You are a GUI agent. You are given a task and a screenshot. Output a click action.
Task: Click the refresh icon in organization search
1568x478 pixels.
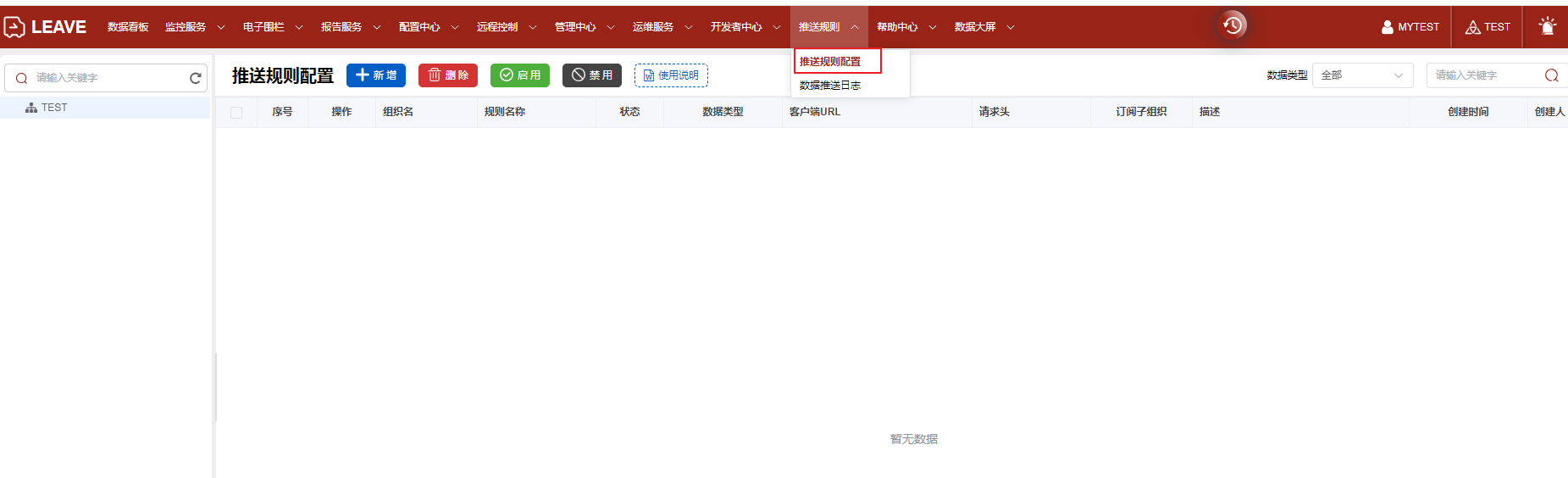click(196, 78)
